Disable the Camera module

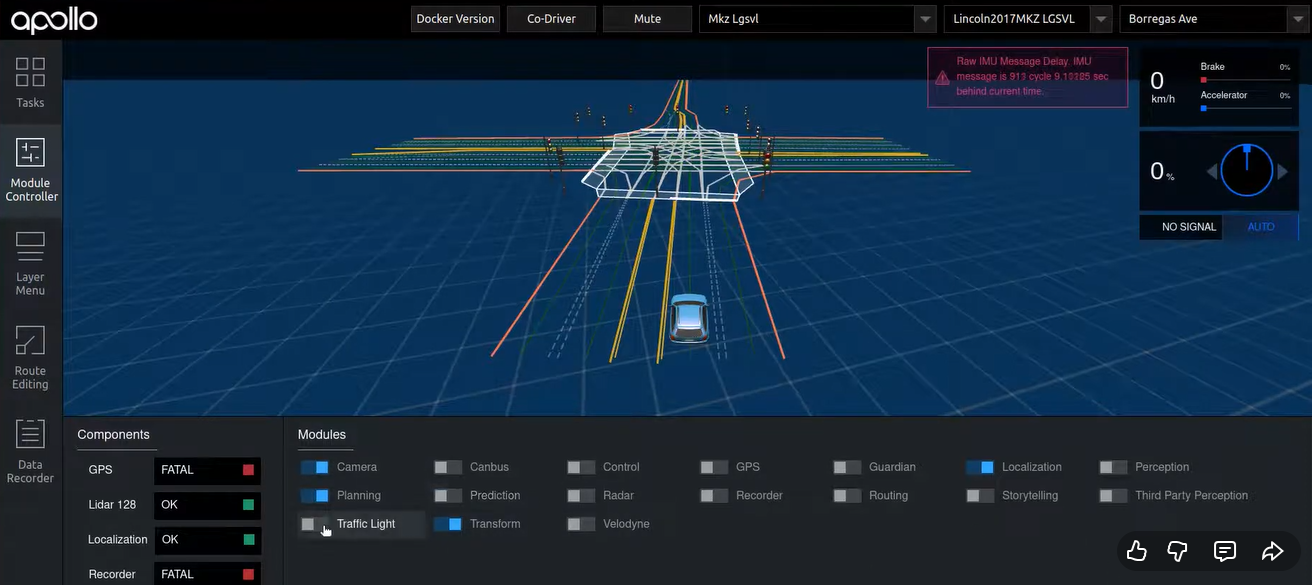(314, 466)
